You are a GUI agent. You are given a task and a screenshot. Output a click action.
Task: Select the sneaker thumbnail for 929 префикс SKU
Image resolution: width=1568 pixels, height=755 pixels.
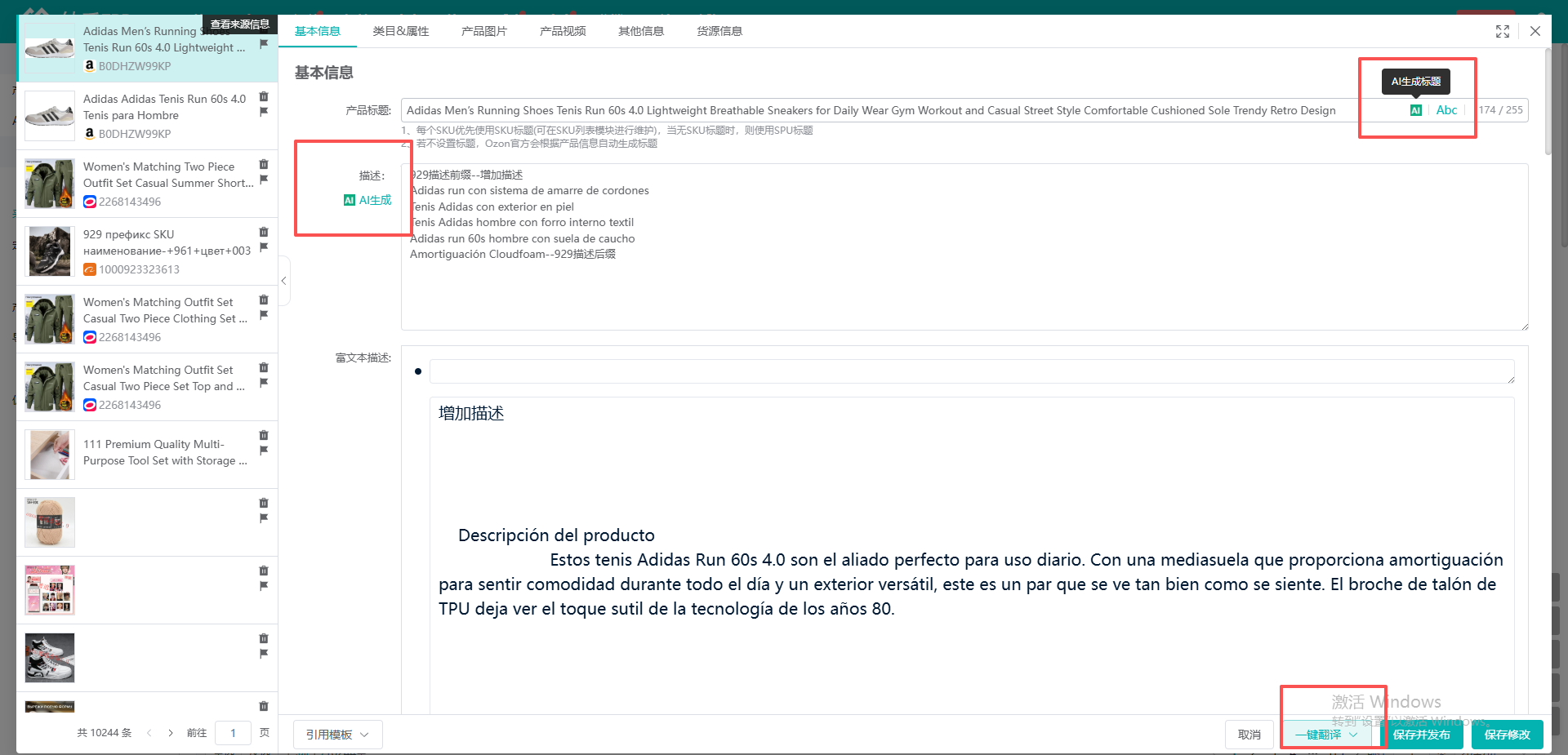(50, 251)
